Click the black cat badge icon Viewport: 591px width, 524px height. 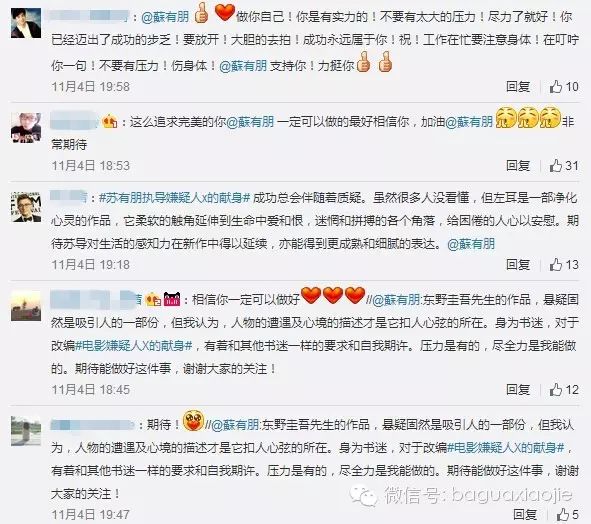click(x=172, y=299)
